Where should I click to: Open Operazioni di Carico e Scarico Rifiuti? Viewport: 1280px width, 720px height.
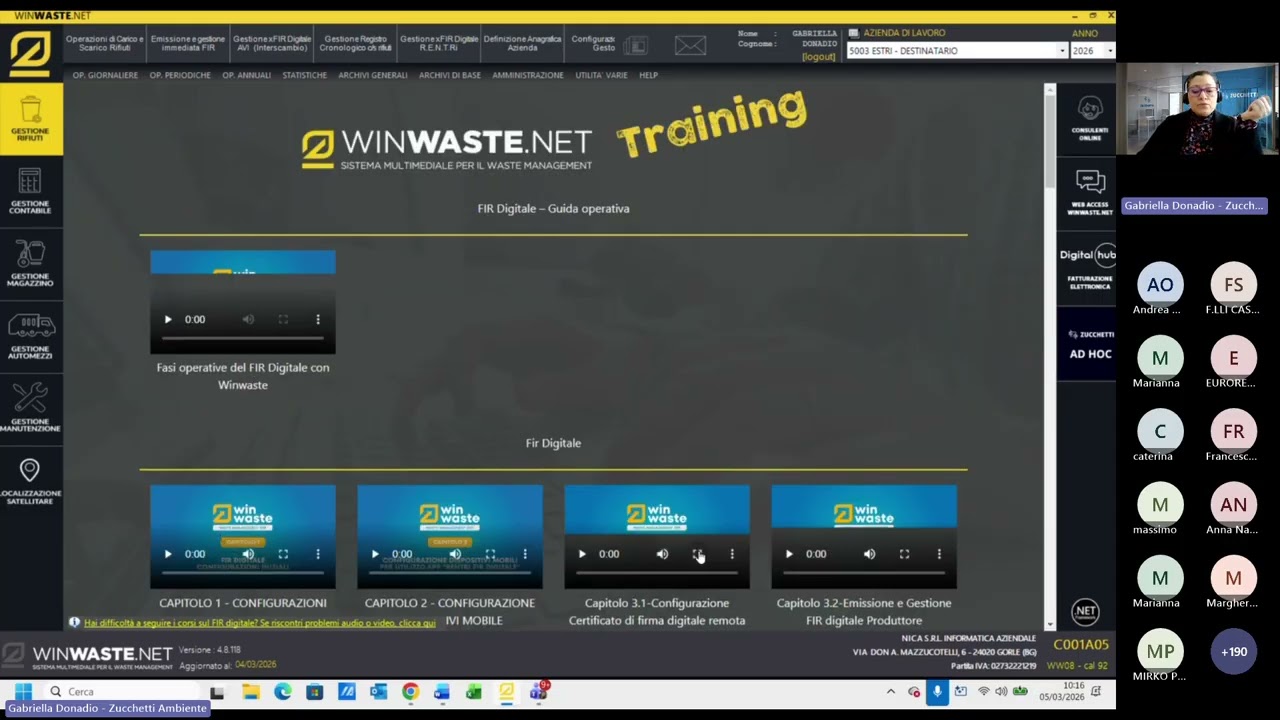coord(105,43)
